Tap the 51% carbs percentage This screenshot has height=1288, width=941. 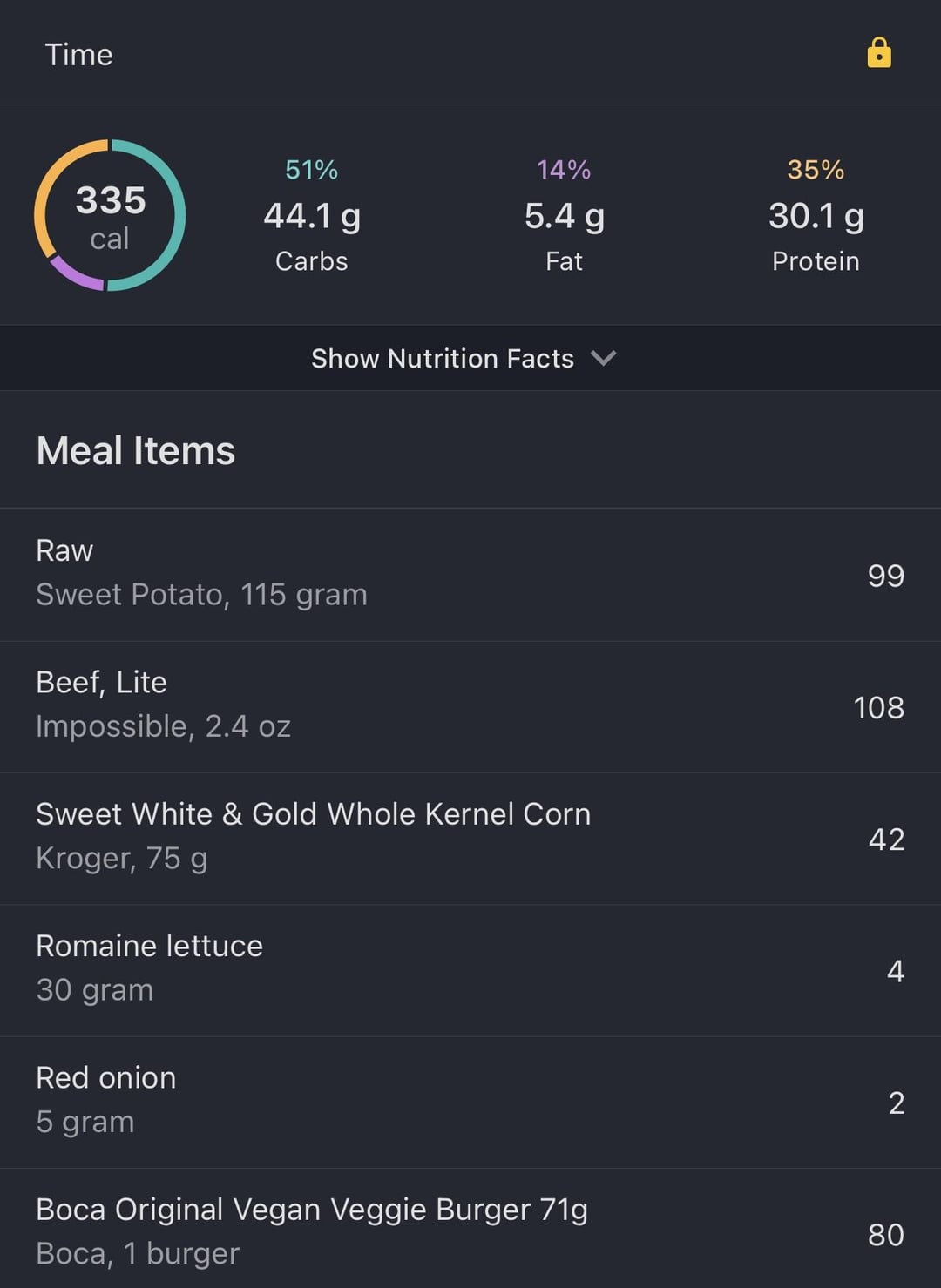pos(312,169)
